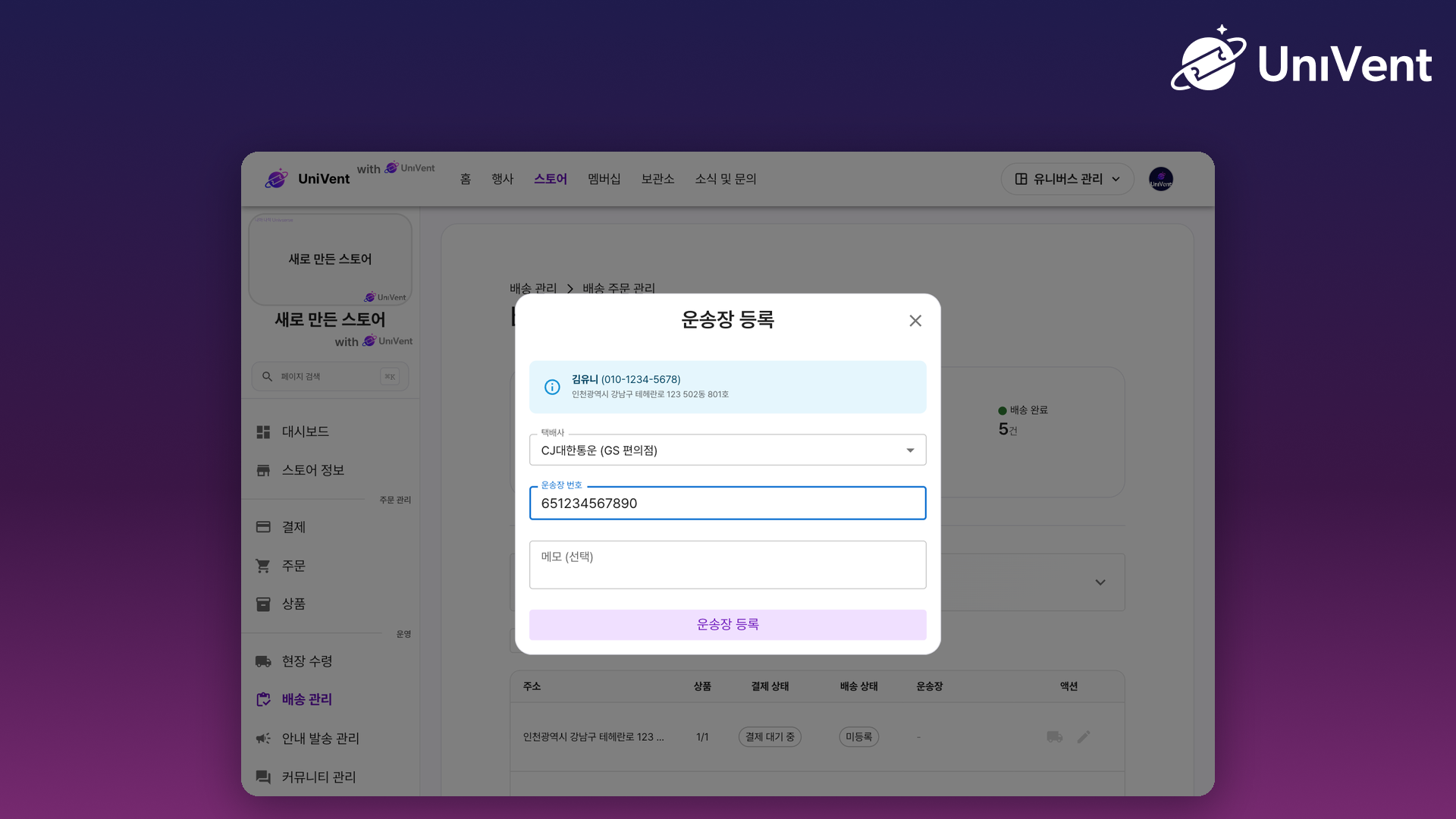Open the 홈 menu item

[x=466, y=179]
